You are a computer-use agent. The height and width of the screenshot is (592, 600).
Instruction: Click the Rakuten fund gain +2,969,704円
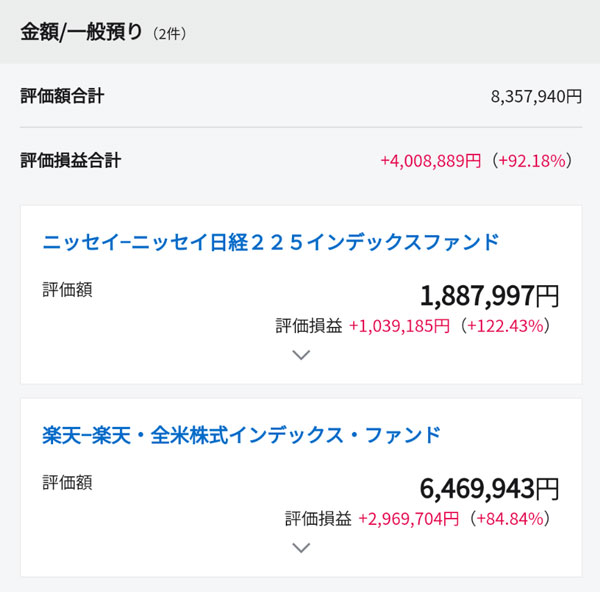[407, 519]
